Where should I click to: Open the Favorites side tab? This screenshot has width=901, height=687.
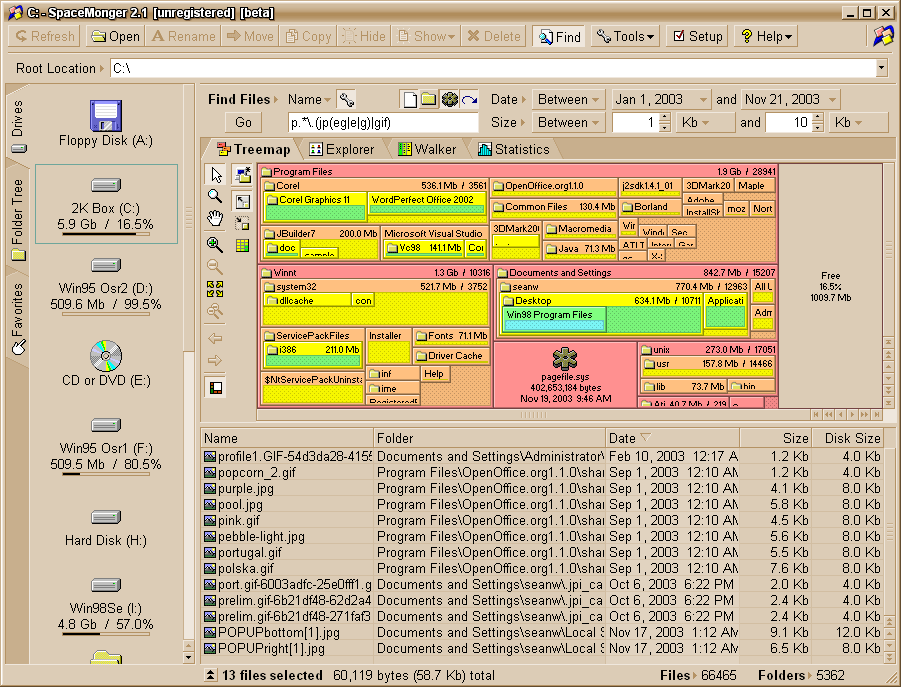coord(17,319)
